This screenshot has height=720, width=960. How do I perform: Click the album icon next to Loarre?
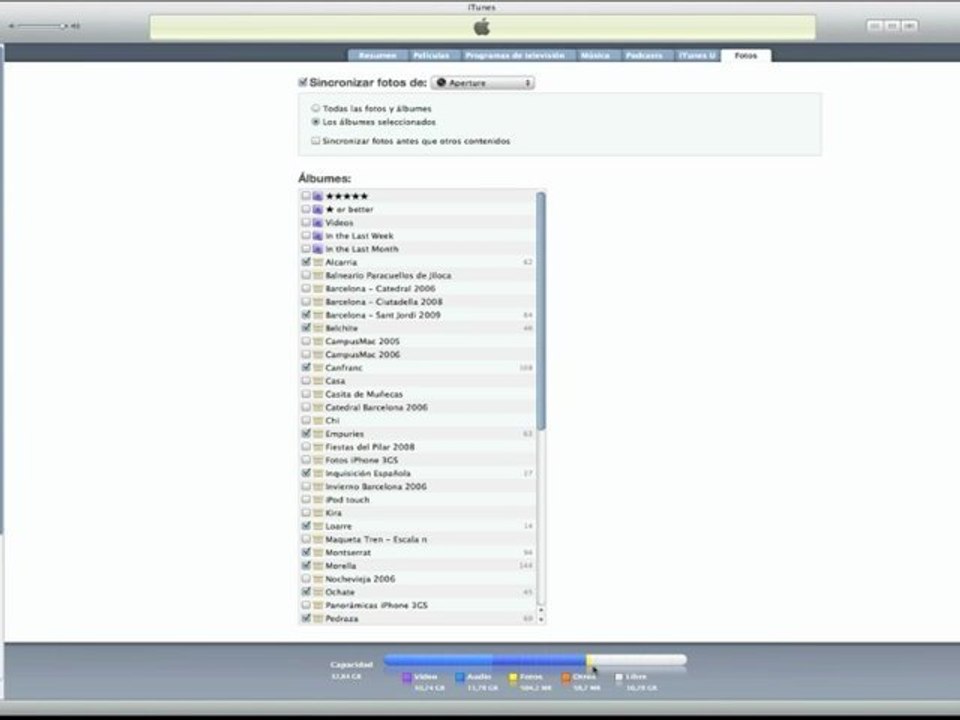click(x=318, y=526)
